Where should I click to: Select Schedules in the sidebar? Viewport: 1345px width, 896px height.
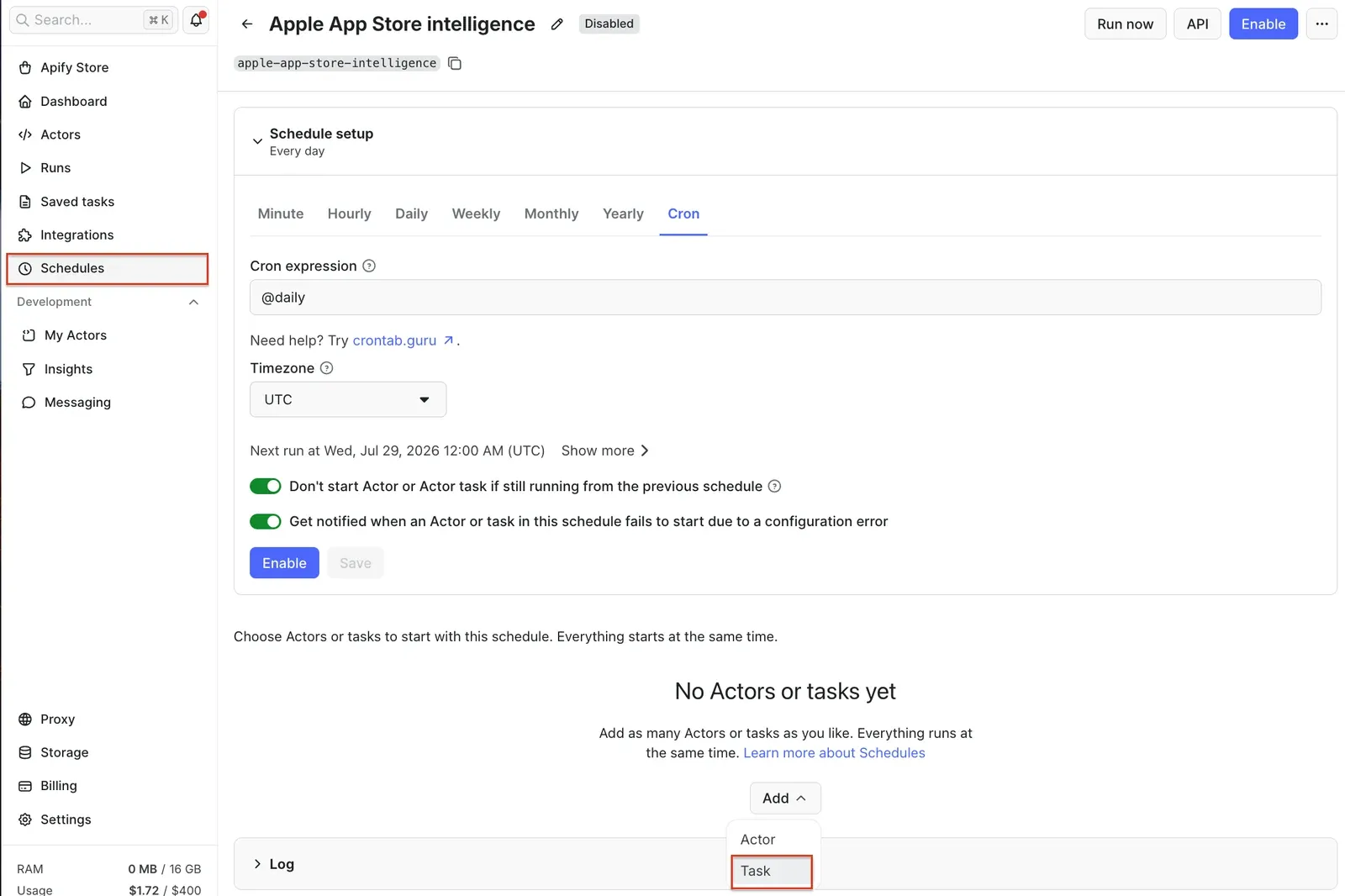108,269
